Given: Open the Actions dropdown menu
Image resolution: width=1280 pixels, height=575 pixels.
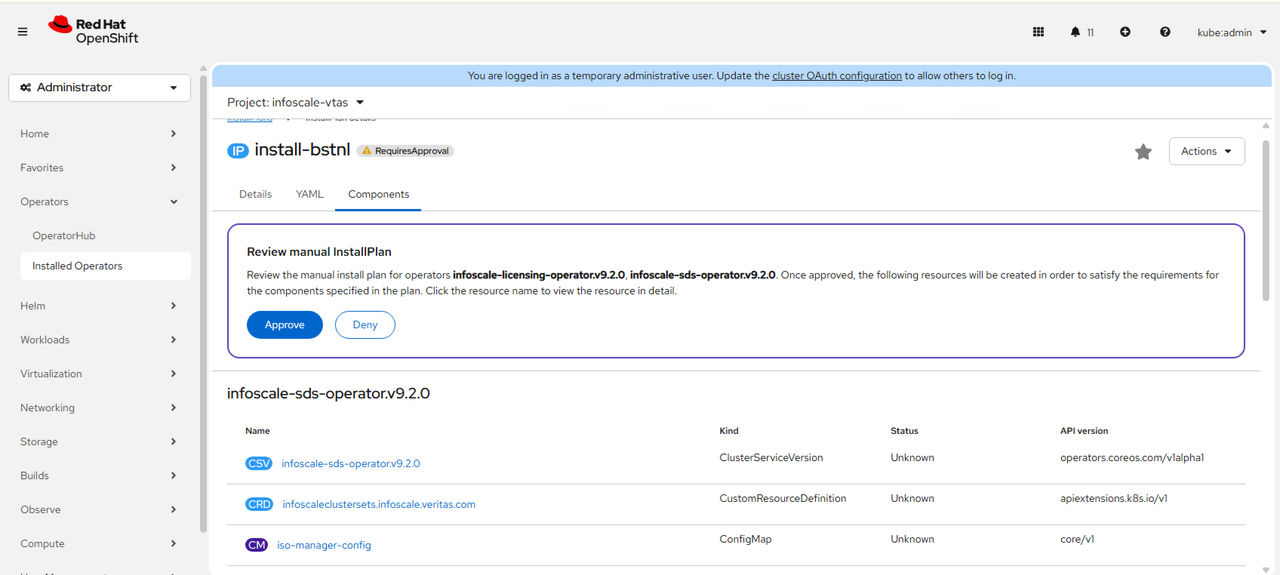Looking at the screenshot, I should [x=1206, y=151].
